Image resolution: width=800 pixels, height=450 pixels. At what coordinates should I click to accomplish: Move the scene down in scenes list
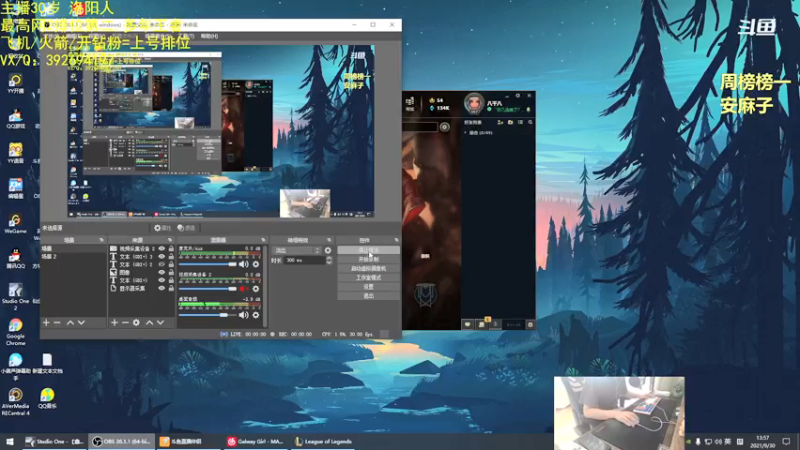coord(81,322)
